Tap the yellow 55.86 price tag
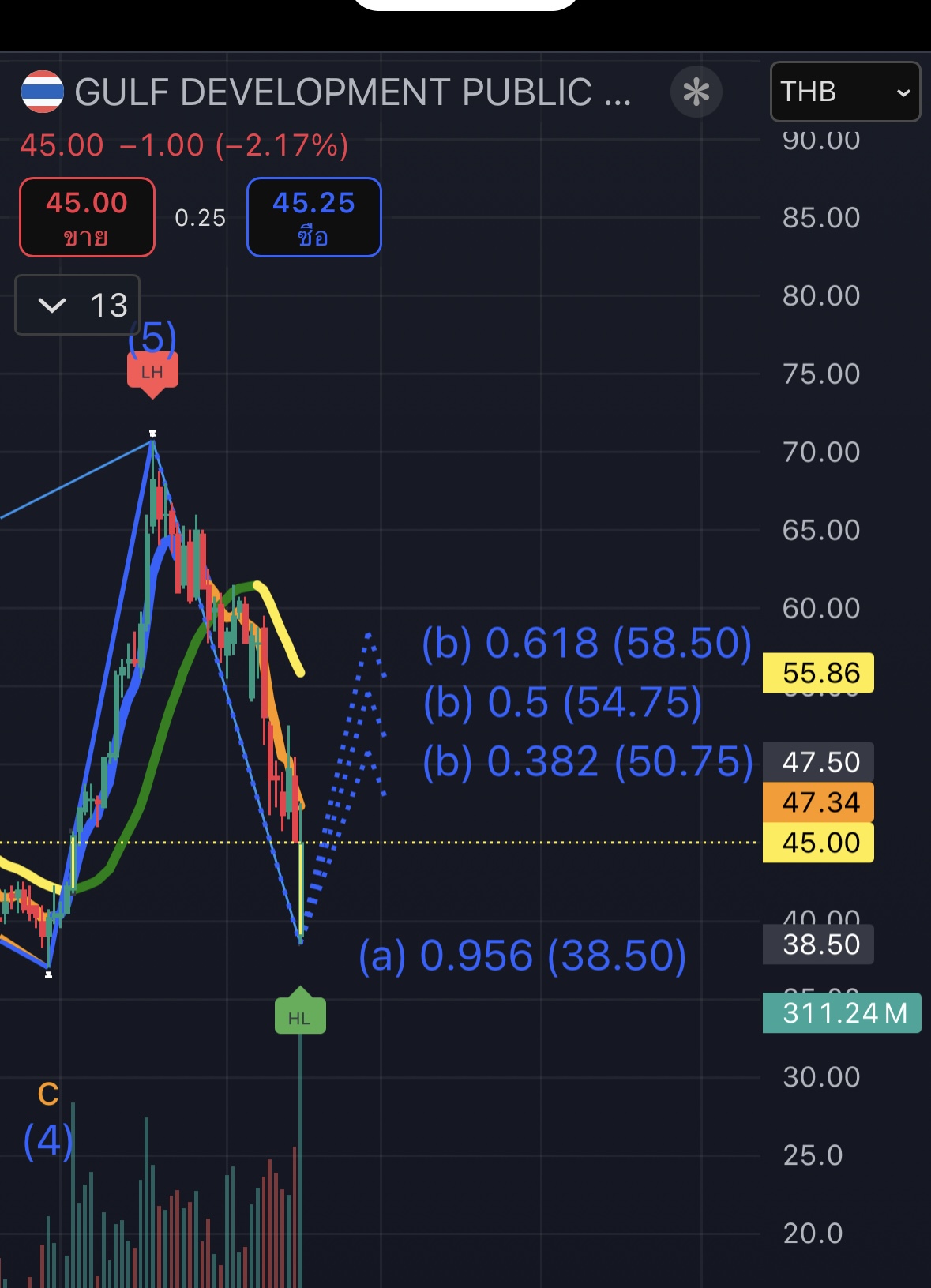Screen dimensions: 931x1288 (x=818, y=673)
